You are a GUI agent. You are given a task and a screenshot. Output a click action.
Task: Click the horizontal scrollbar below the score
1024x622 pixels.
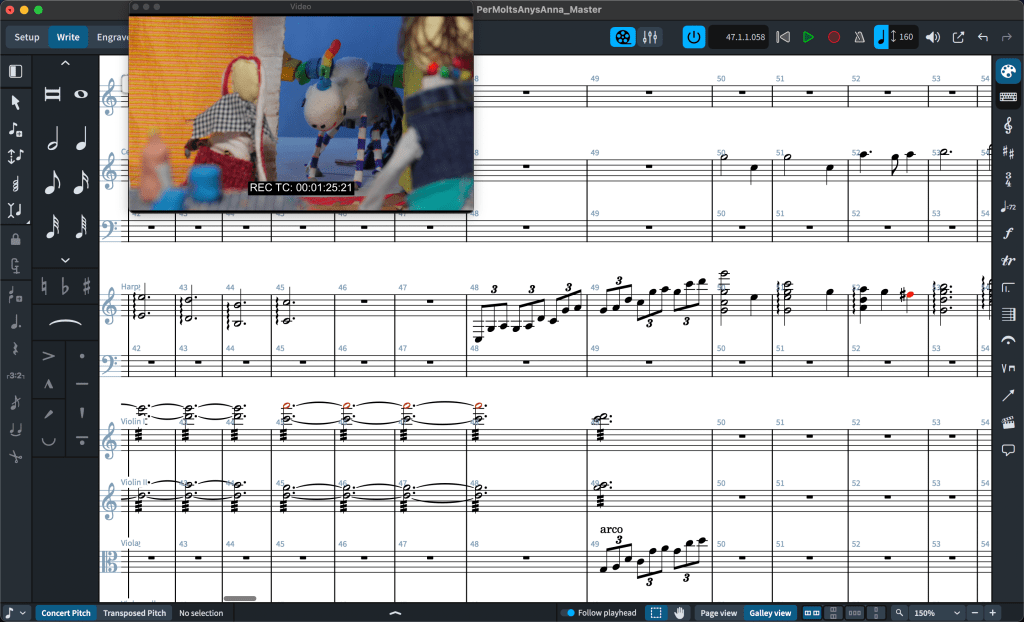pos(239,598)
